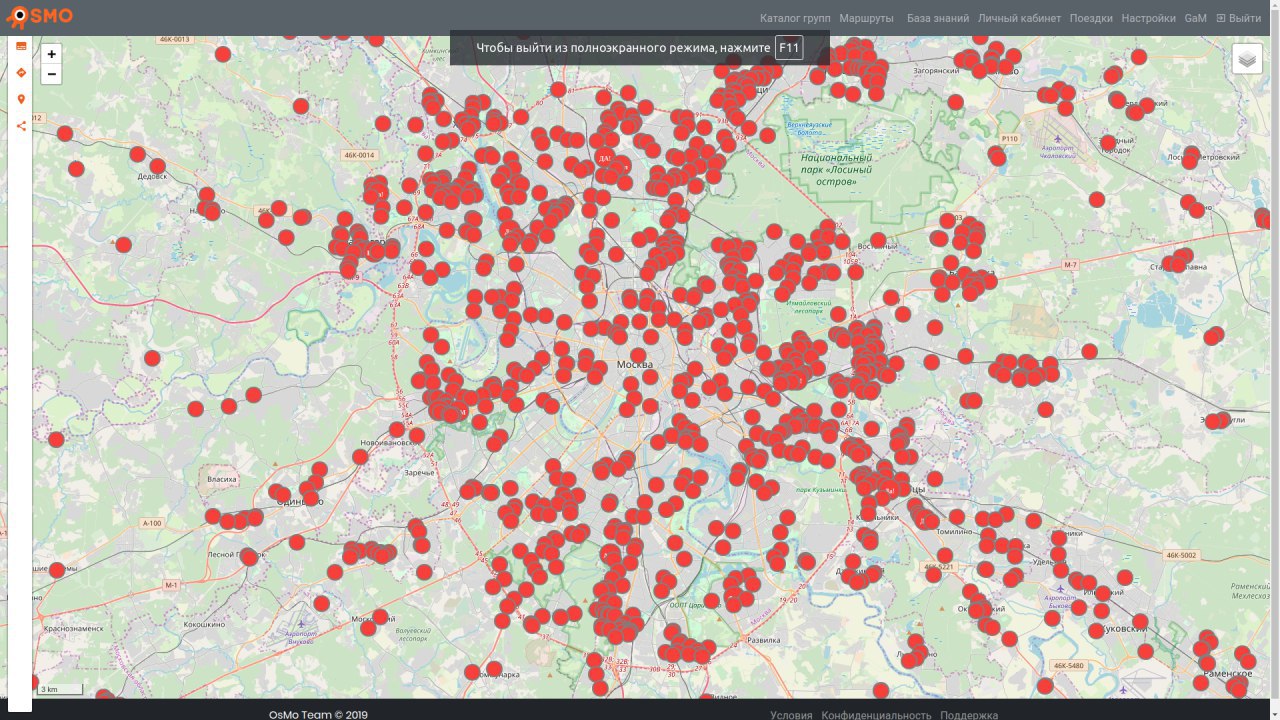Log out using Выйти
The height and width of the screenshot is (720, 1280).
(1239, 18)
